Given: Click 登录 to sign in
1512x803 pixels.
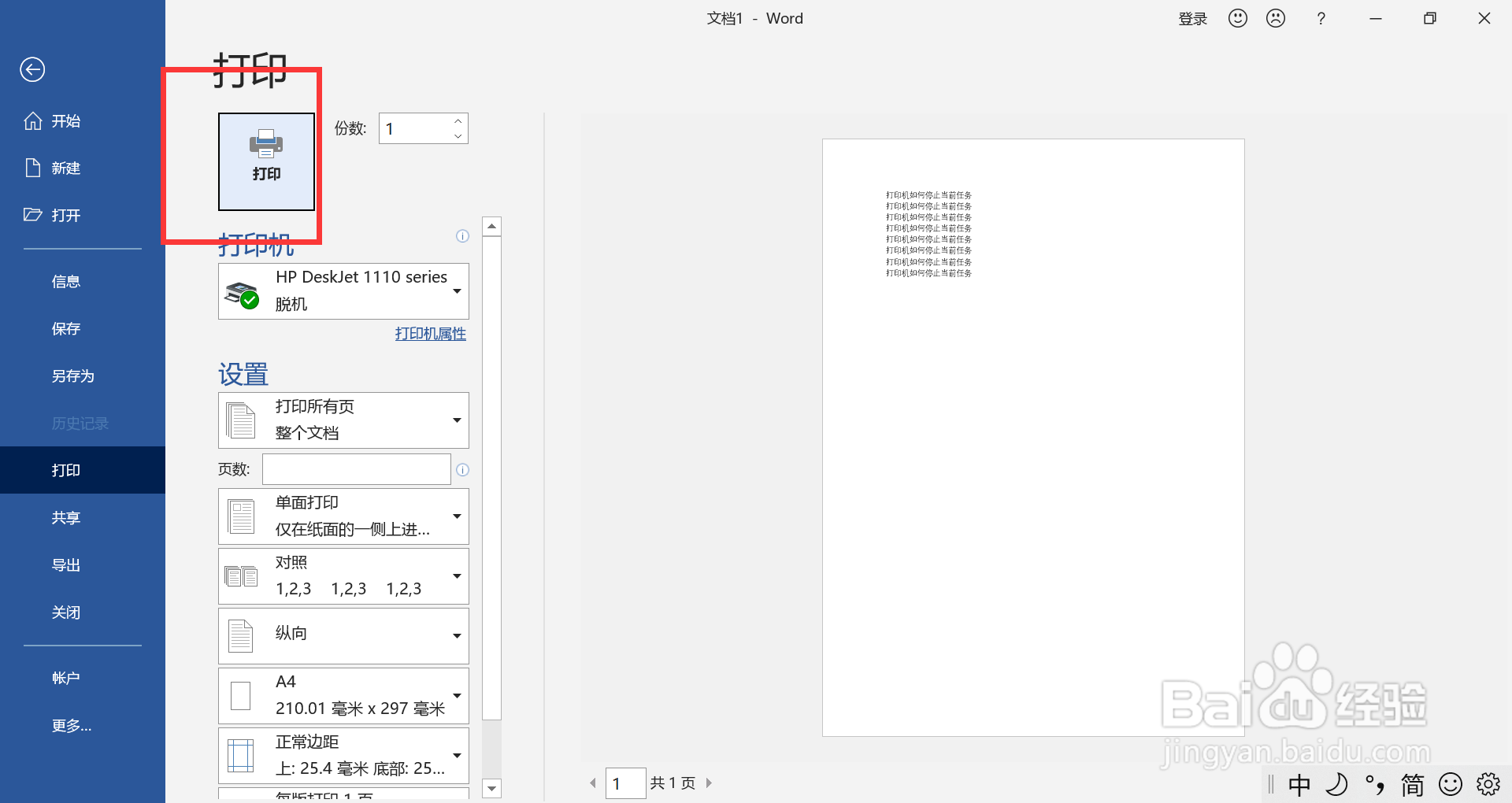Looking at the screenshot, I should (x=1192, y=19).
